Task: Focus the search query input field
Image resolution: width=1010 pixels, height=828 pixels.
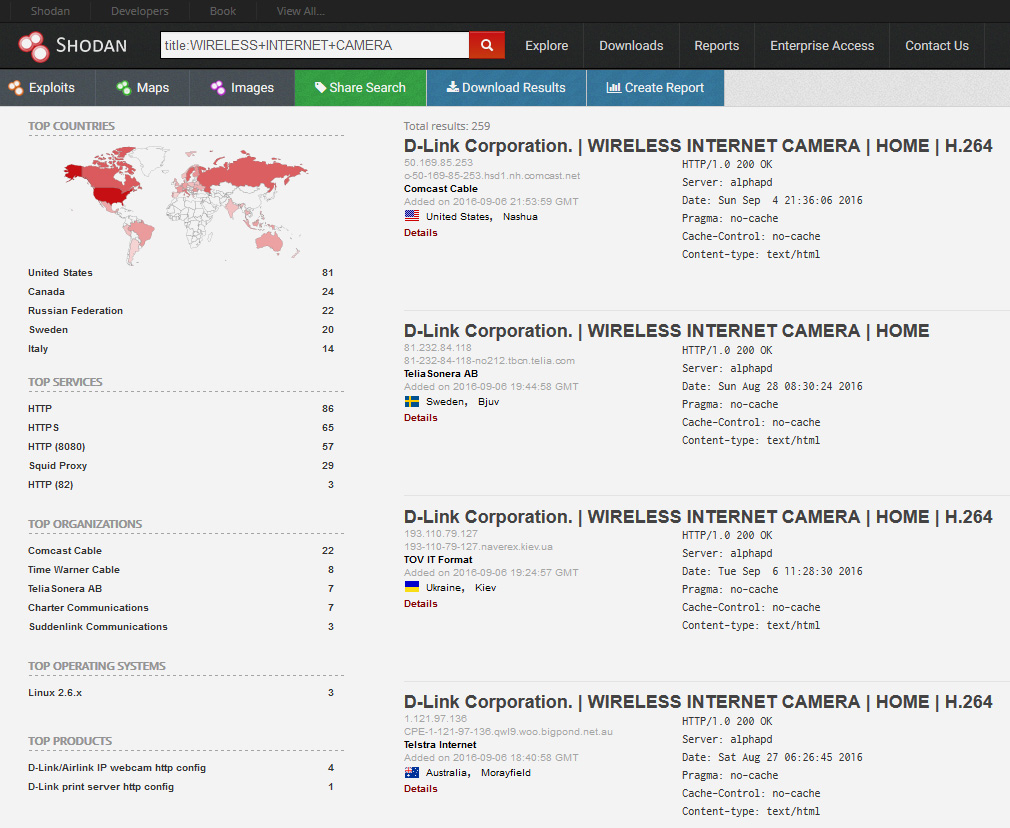Action: [x=315, y=45]
